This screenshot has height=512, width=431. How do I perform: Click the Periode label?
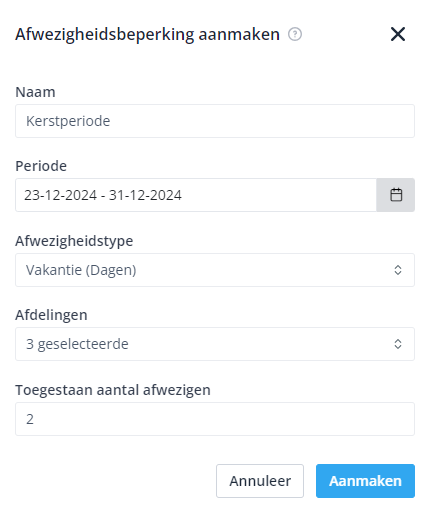pyautogui.click(x=41, y=166)
